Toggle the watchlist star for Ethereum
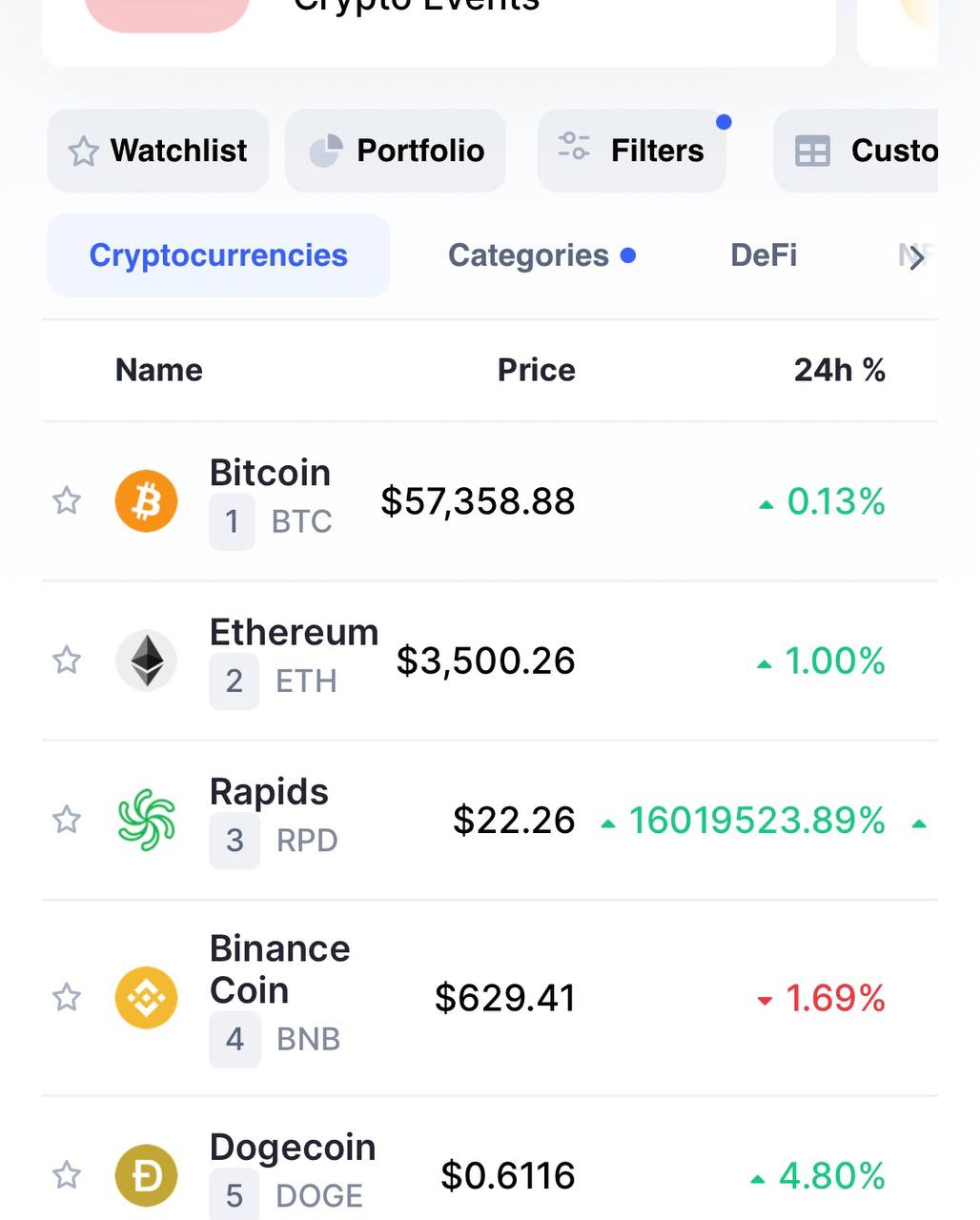 click(66, 660)
